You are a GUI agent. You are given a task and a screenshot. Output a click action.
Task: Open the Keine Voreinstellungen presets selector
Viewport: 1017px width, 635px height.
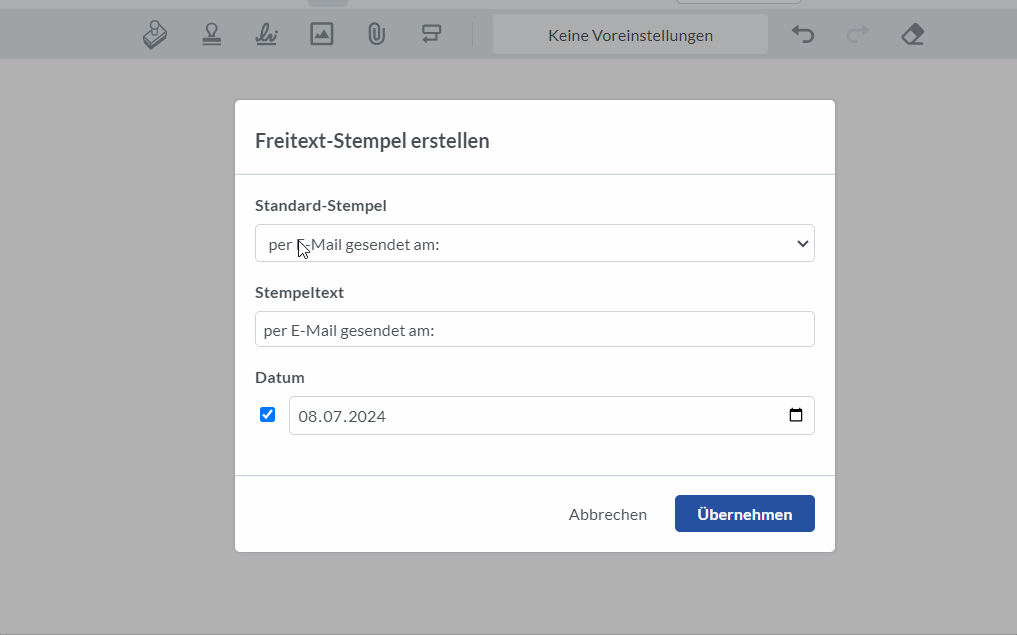tap(630, 35)
